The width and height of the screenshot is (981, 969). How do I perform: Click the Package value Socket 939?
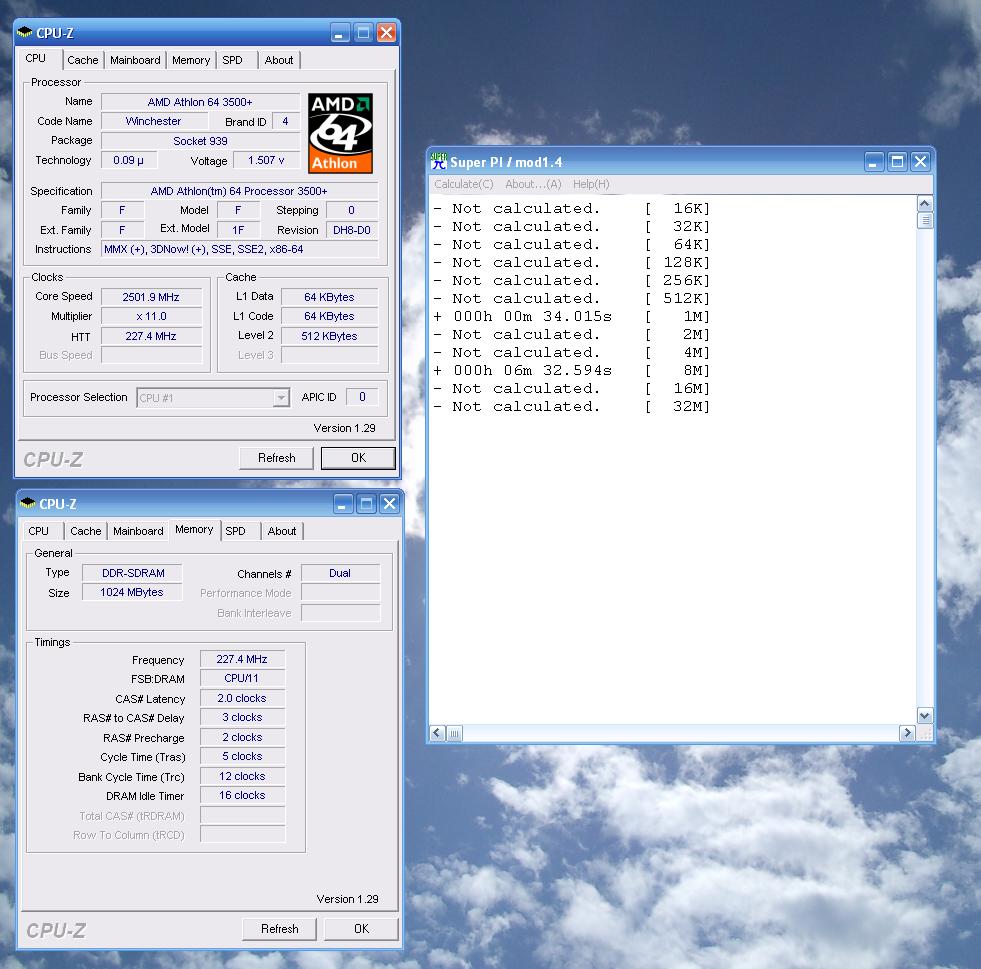pos(200,141)
